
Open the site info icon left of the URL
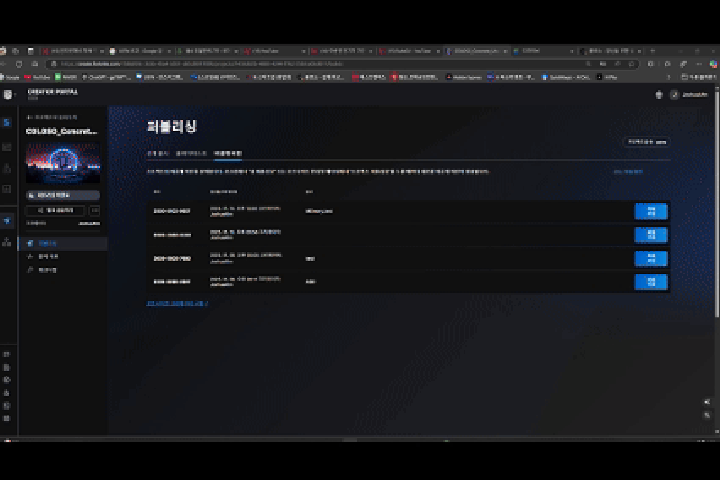[53, 64]
